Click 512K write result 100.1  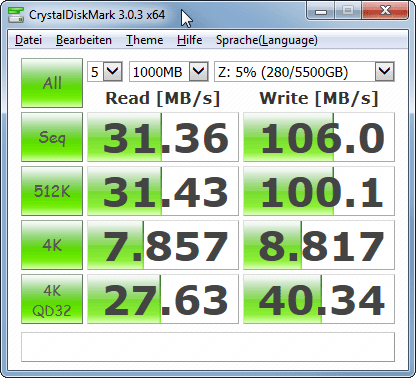(319, 191)
